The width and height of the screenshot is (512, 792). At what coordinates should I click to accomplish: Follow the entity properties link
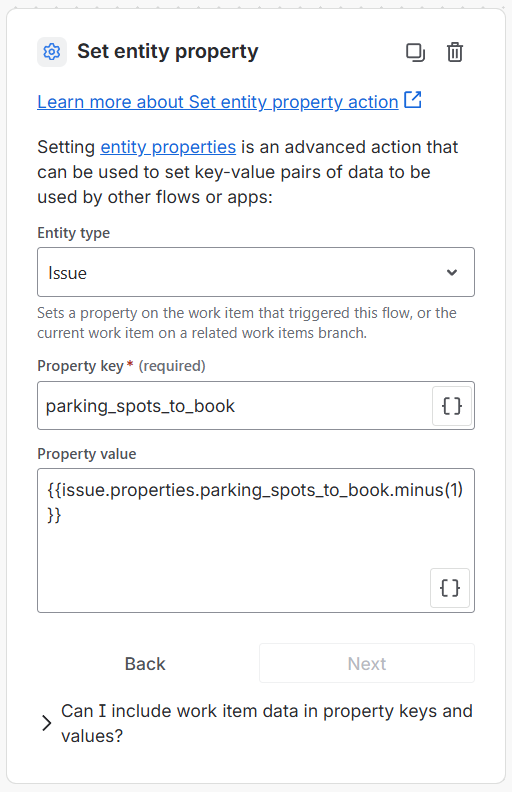[168, 147]
